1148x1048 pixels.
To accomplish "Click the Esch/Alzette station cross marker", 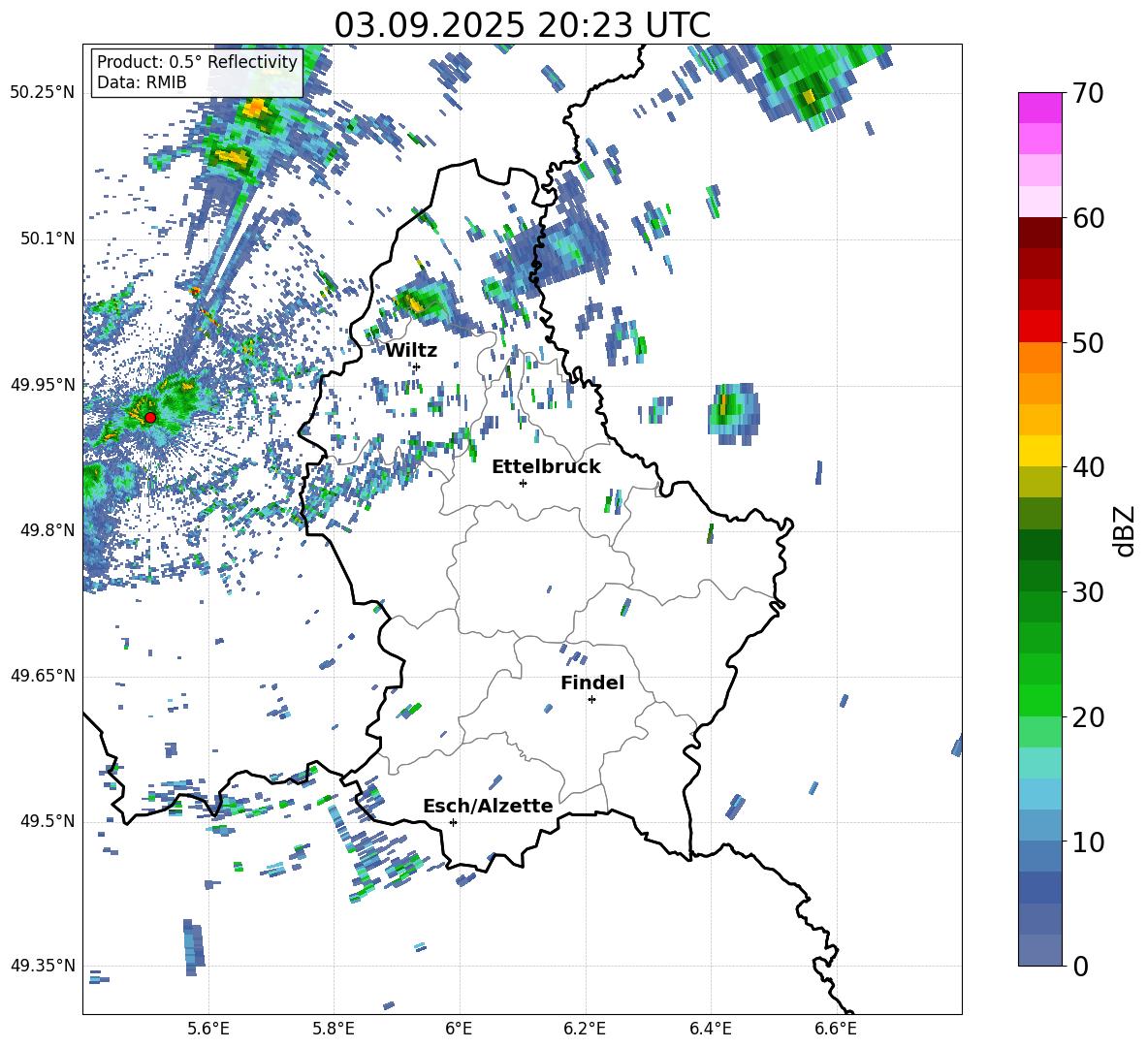I will coord(453,822).
